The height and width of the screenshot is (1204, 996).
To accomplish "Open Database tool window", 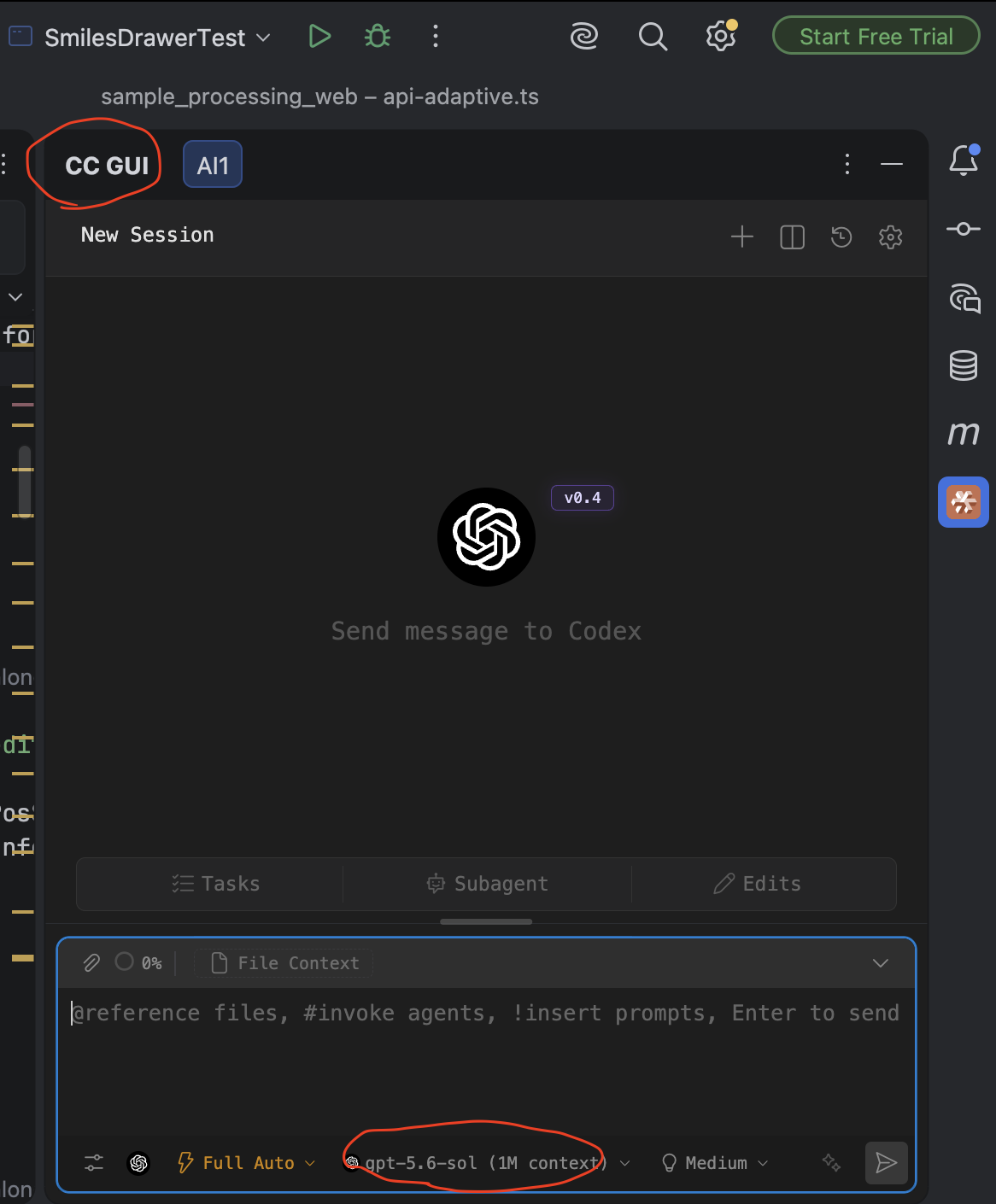I will pos(964,365).
